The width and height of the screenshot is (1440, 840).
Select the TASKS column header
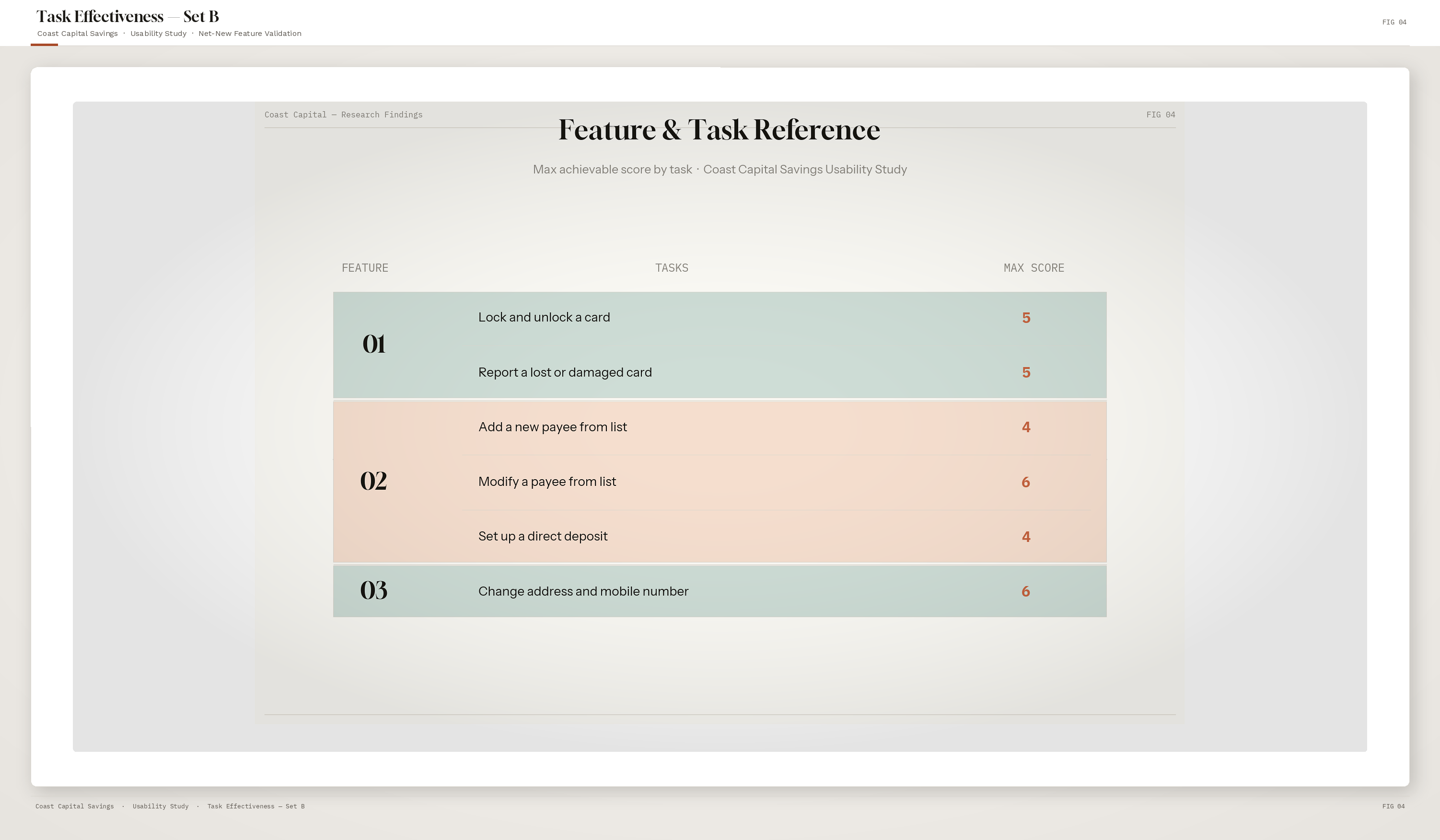[x=672, y=267]
